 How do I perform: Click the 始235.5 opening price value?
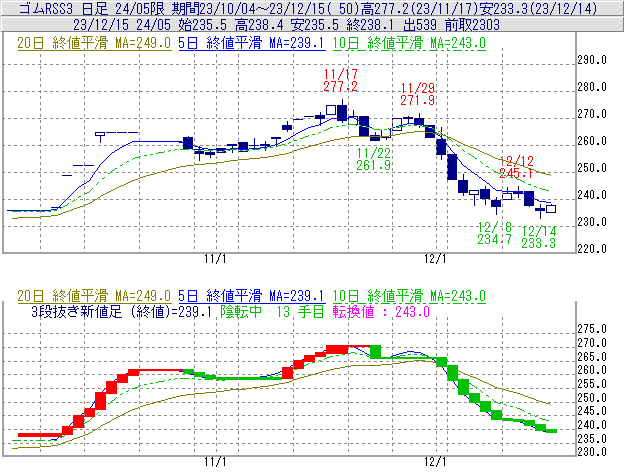[203, 25]
